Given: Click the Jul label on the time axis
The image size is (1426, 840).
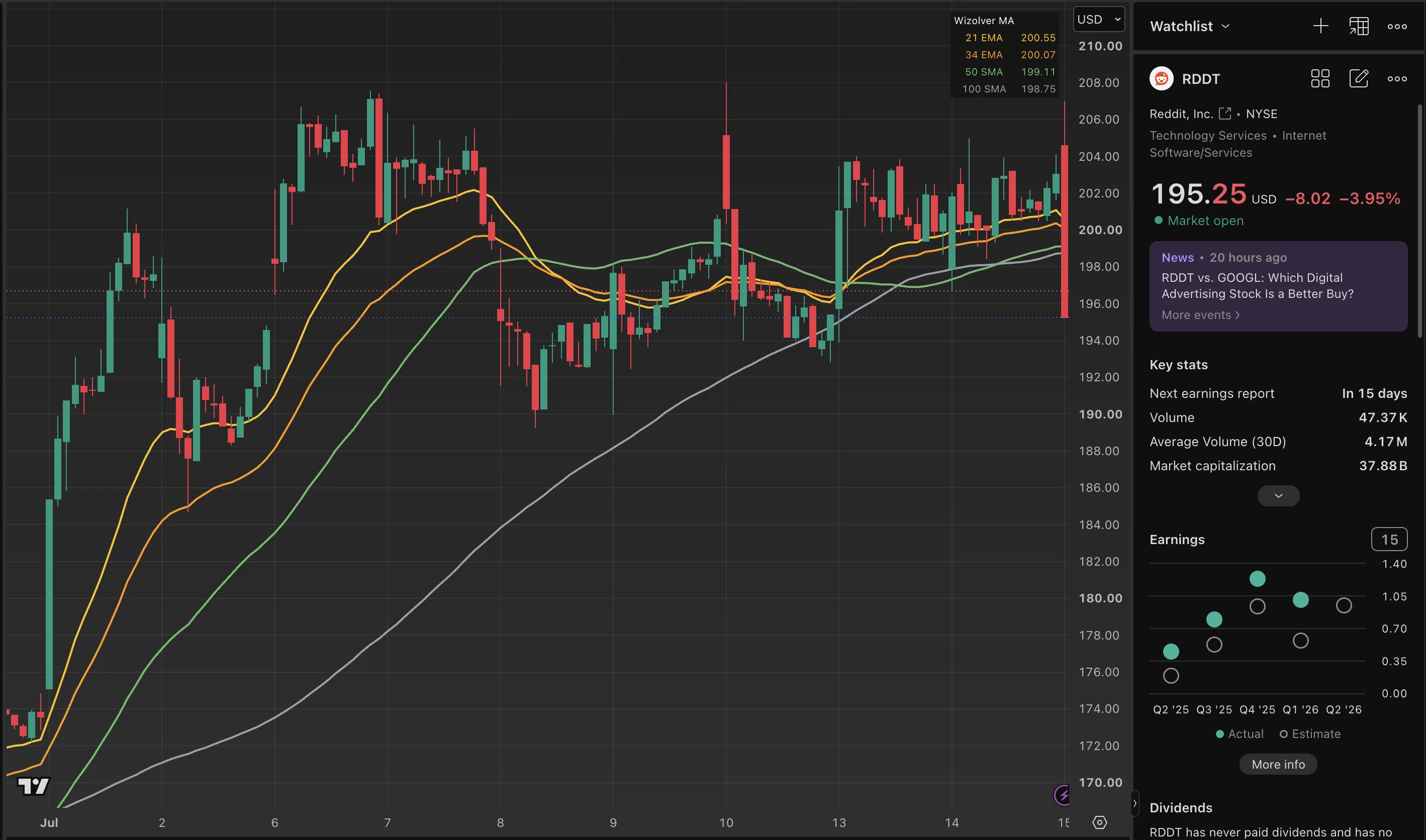Looking at the screenshot, I should 49,822.
